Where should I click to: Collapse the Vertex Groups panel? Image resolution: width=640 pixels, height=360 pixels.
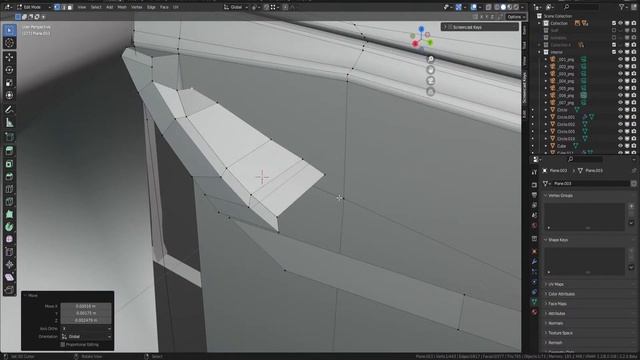click(560, 196)
